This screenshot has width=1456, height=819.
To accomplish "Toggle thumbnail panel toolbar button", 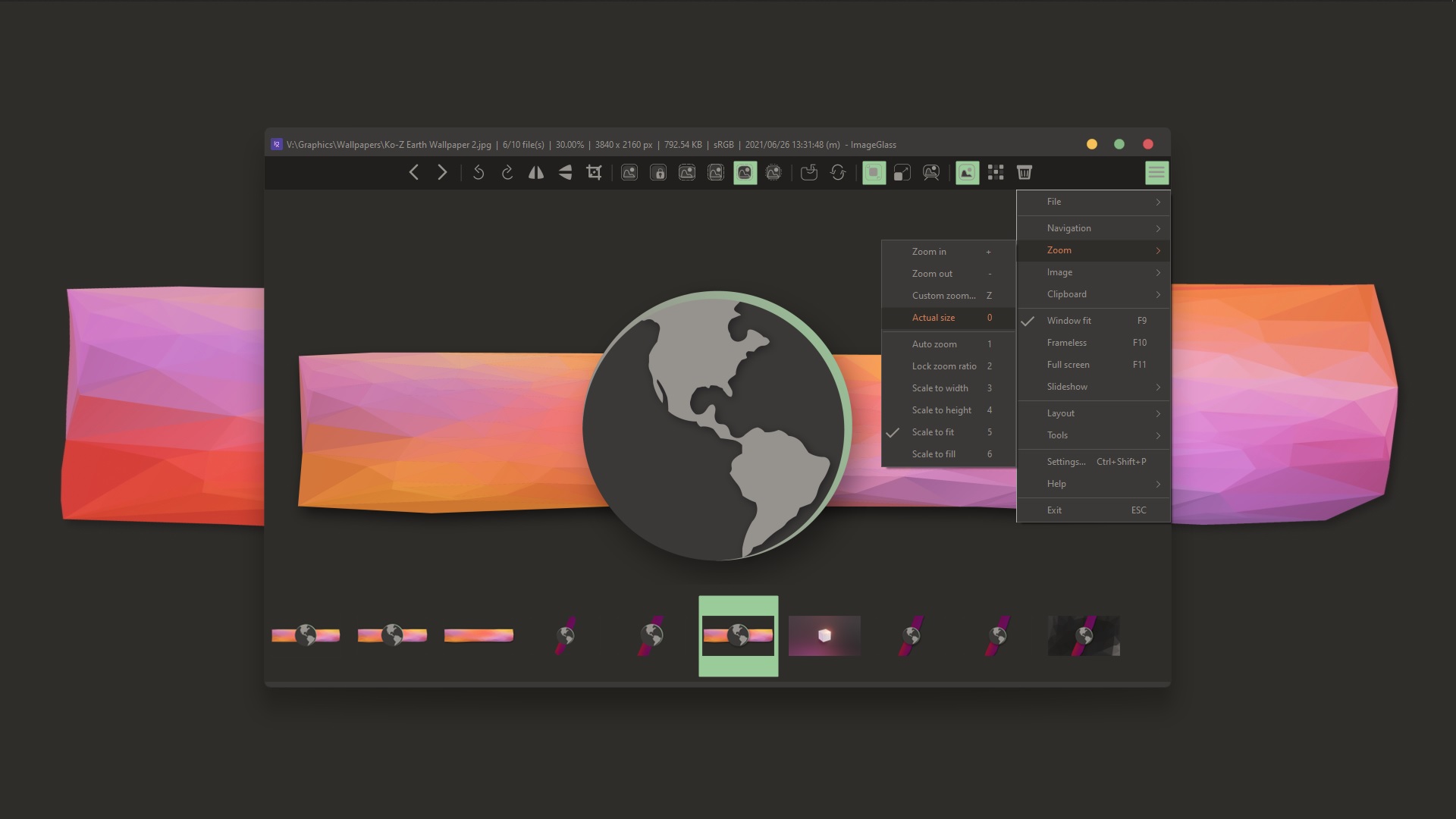I will [967, 173].
